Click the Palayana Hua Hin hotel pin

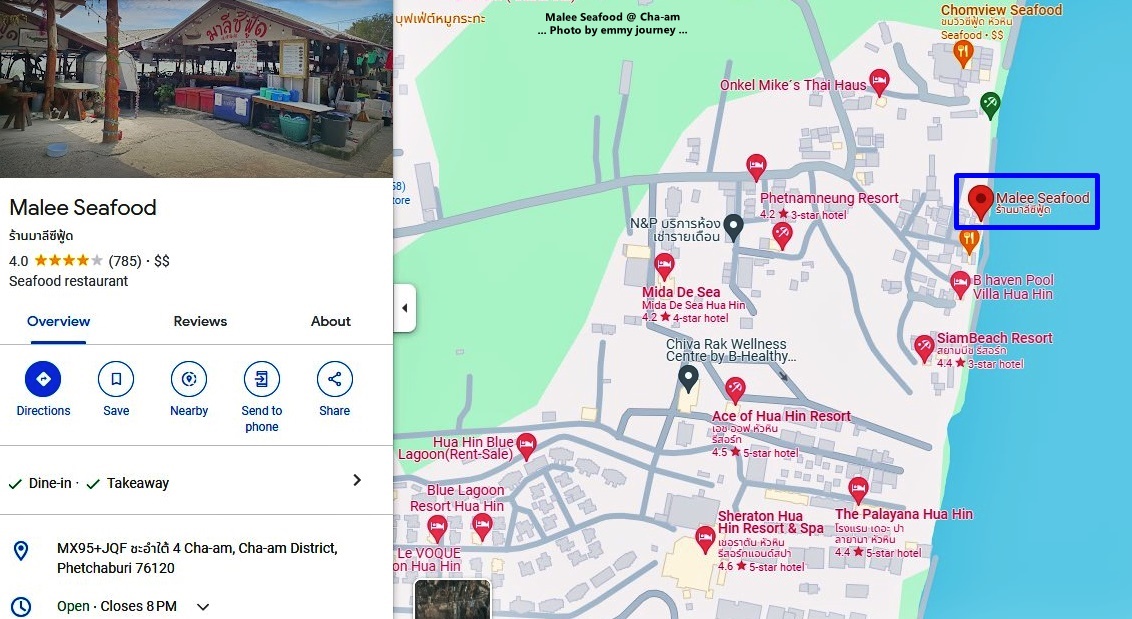pos(858,490)
